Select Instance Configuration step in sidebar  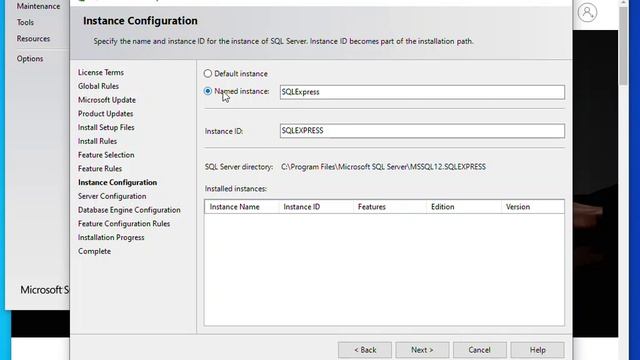pos(118,182)
